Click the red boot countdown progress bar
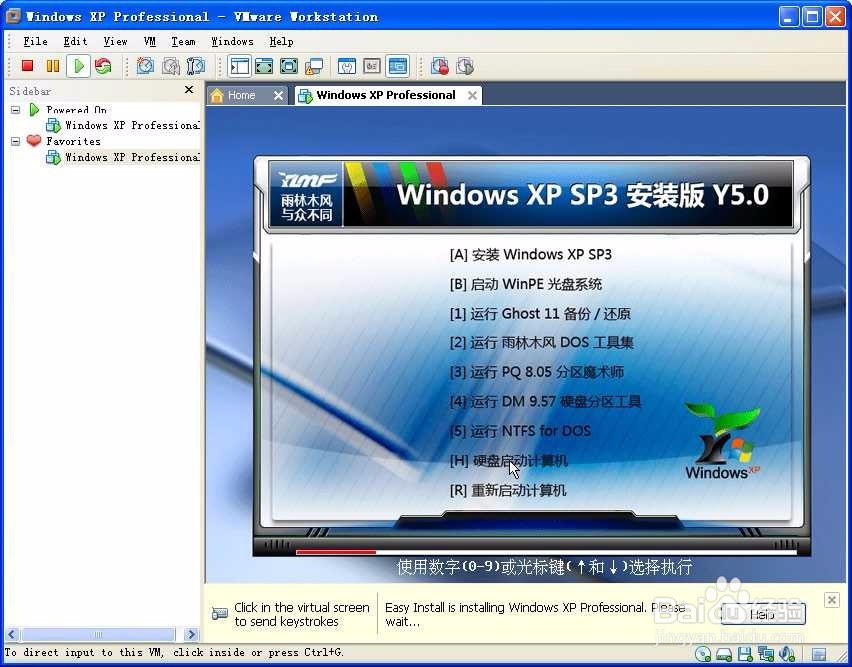The height and width of the screenshot is (667, 852). click(x=336, y=552)
